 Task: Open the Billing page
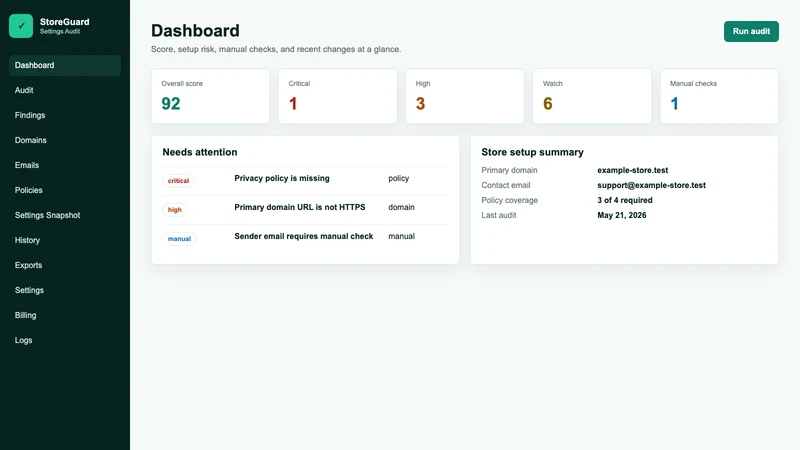click(x=65, y=315)
